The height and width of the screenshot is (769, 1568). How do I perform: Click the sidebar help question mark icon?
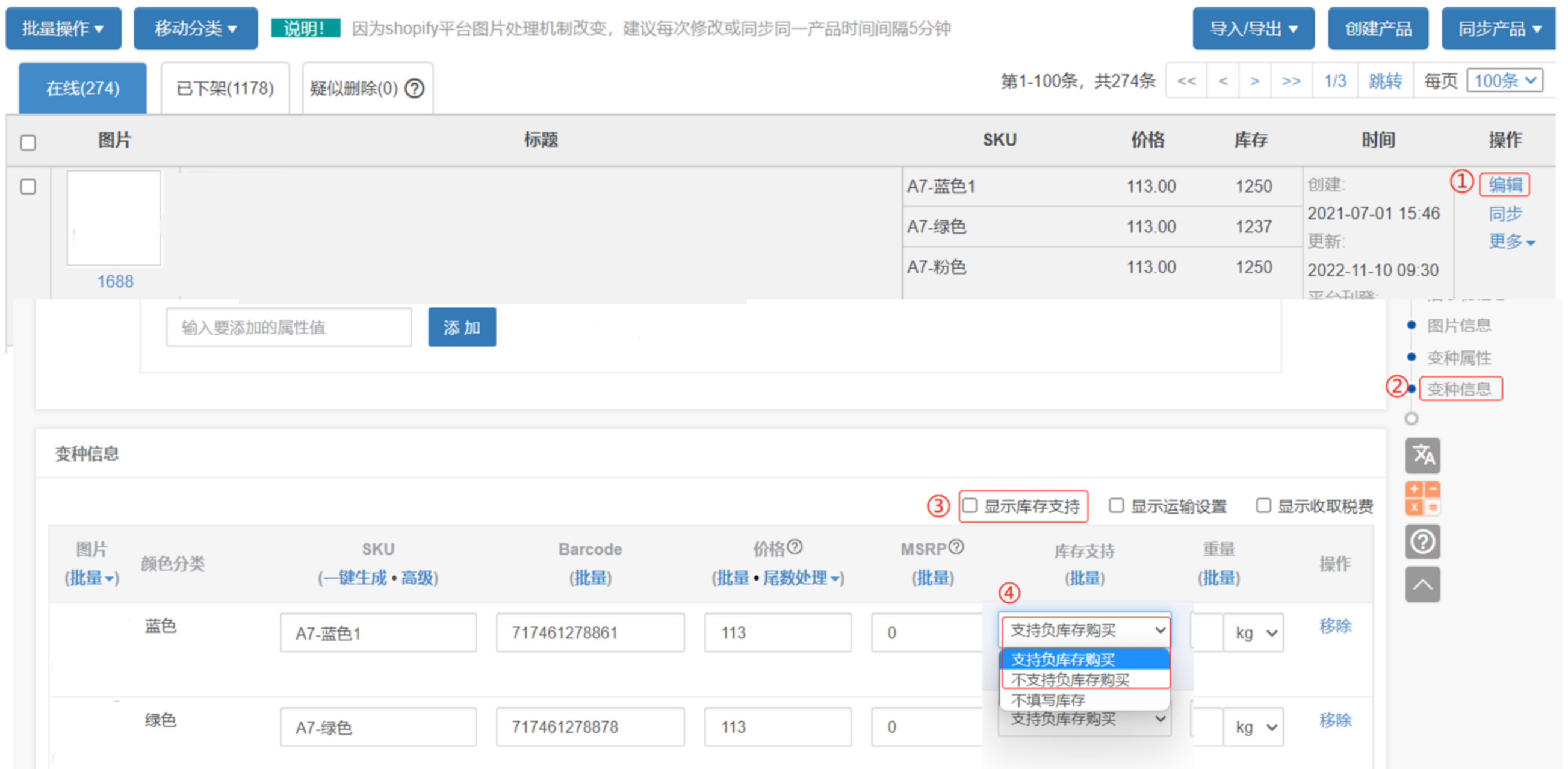1422,541
